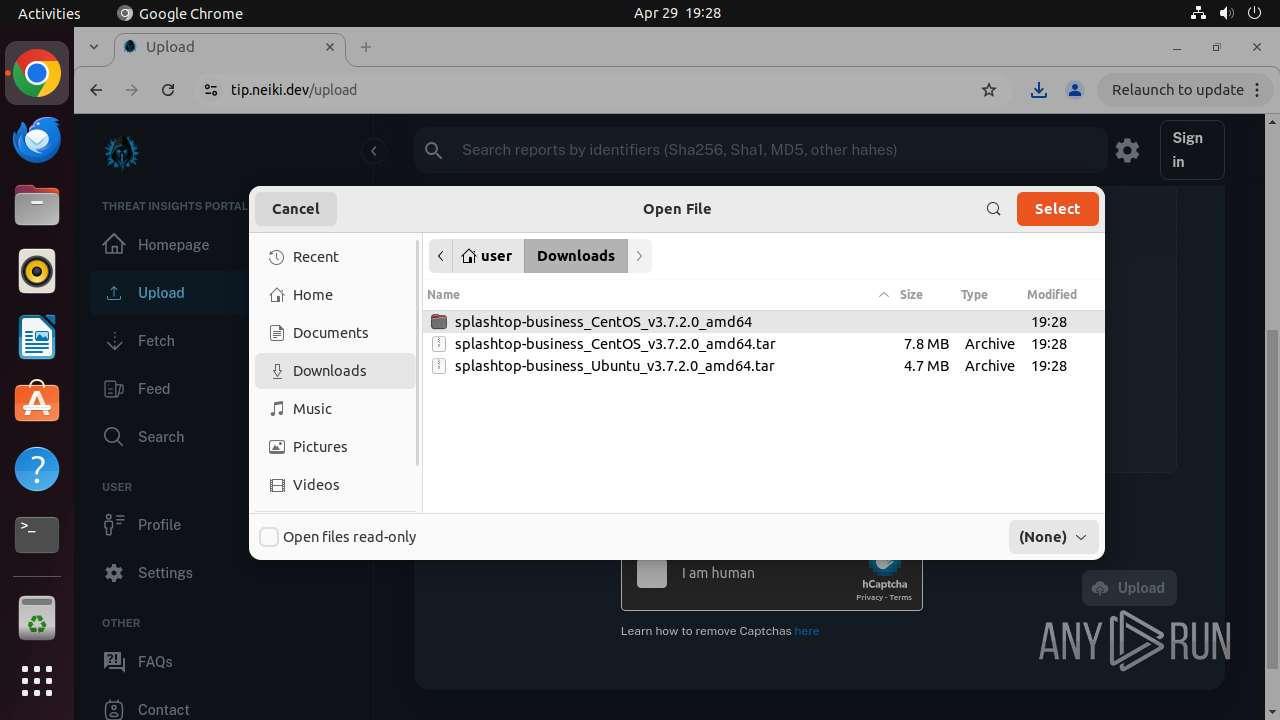Image resolution: width=1280 pixels, height=720 pixels.
Task: Follow the 'here' captcha removal link
Action: (x=807, y=631)
